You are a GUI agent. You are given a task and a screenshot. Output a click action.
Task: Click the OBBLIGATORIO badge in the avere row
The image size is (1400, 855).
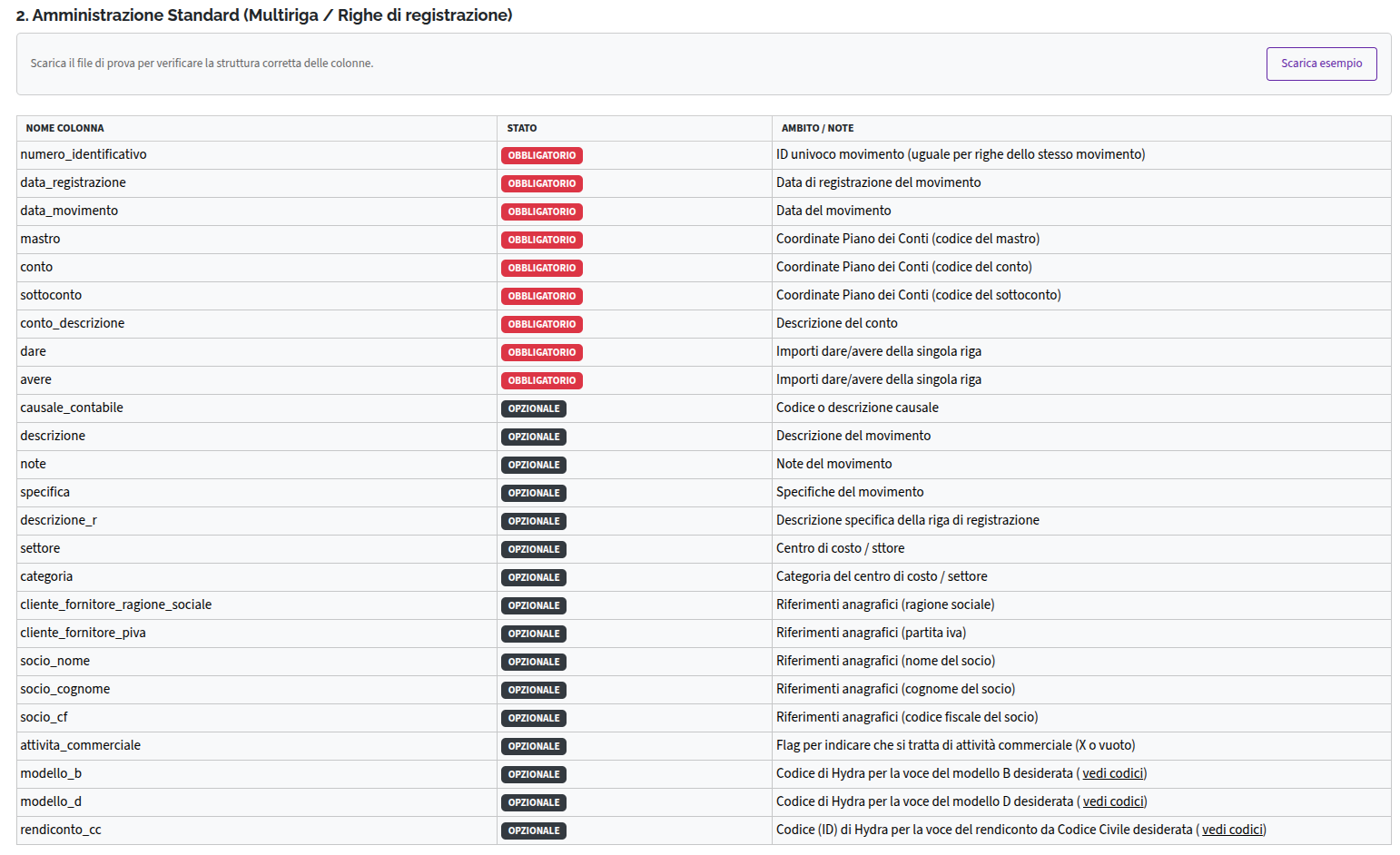pos(542,380)
